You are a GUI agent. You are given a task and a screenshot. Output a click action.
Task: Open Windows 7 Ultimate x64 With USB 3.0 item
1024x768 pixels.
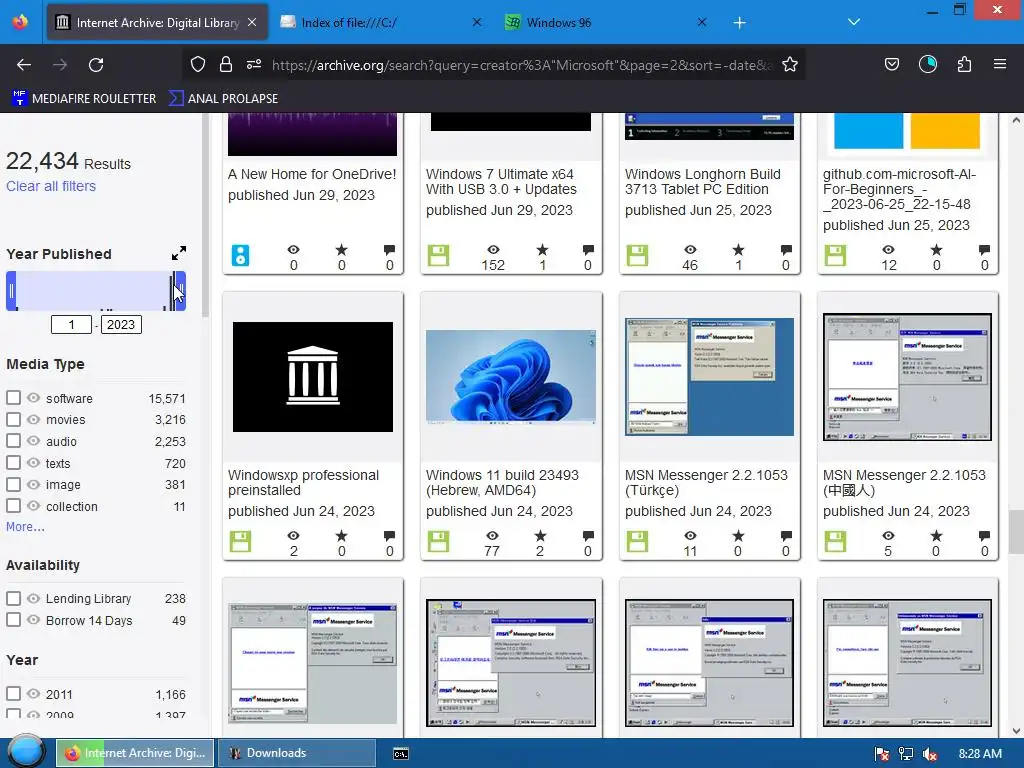tap(502, 182)
